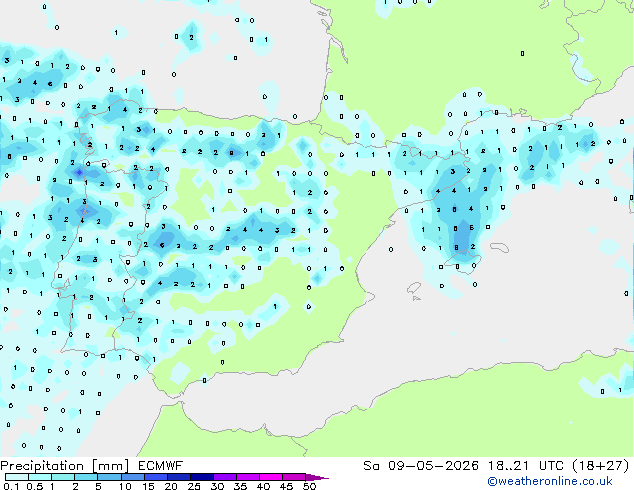Click the "Precipitation" title word
Screen dimensions: 634x490
click(42, 466)
